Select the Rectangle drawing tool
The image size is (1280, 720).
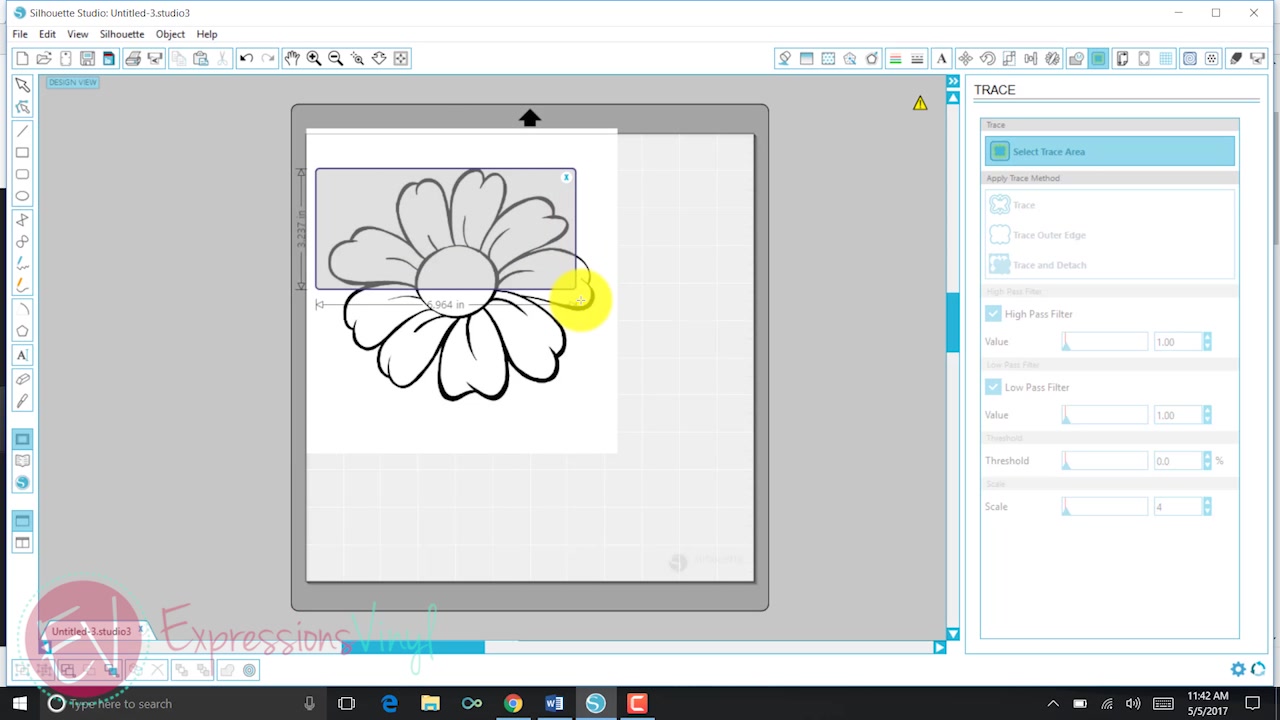[22, 153]
